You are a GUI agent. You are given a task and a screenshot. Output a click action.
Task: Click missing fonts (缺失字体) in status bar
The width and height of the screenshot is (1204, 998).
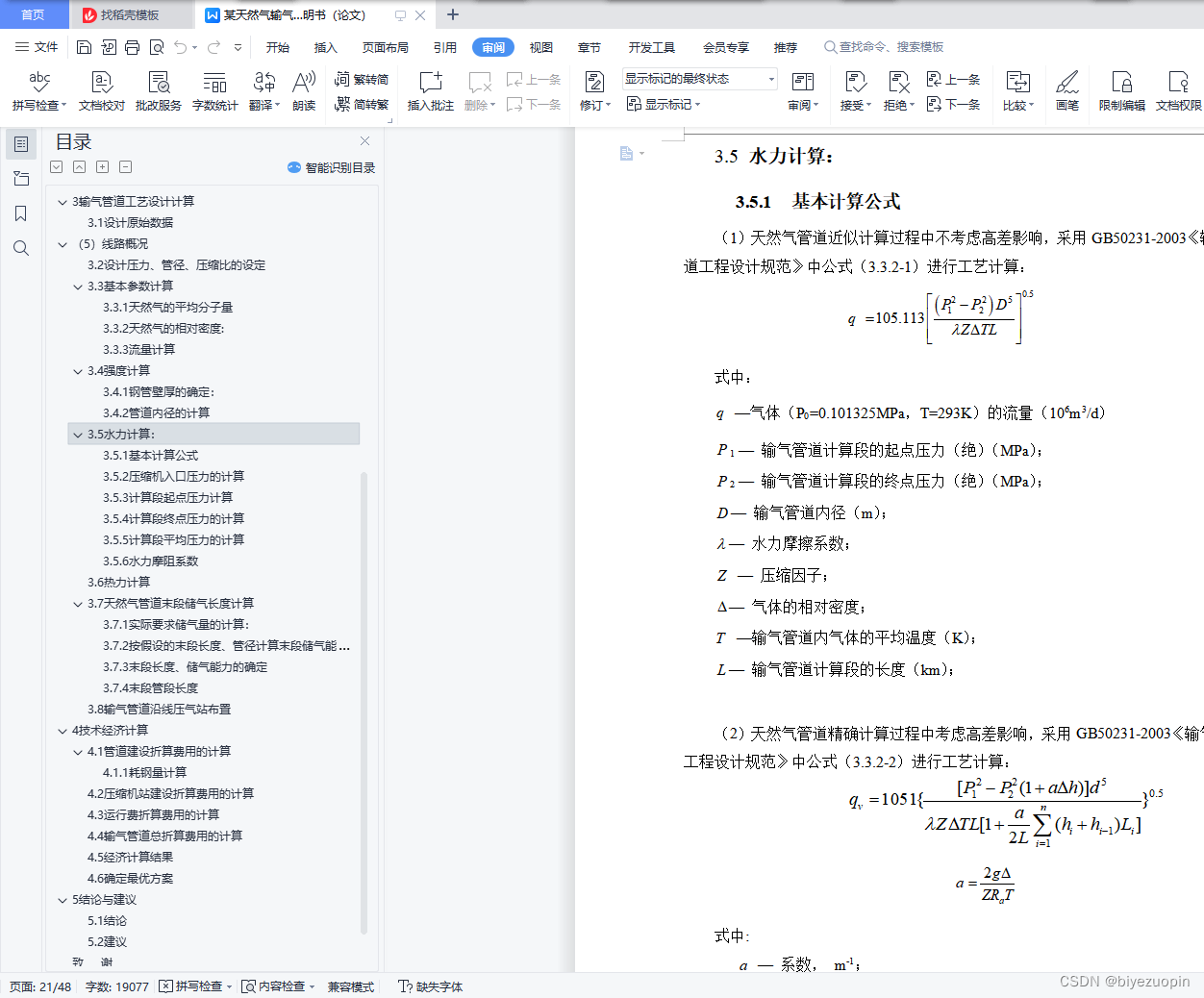click(431, 986)
